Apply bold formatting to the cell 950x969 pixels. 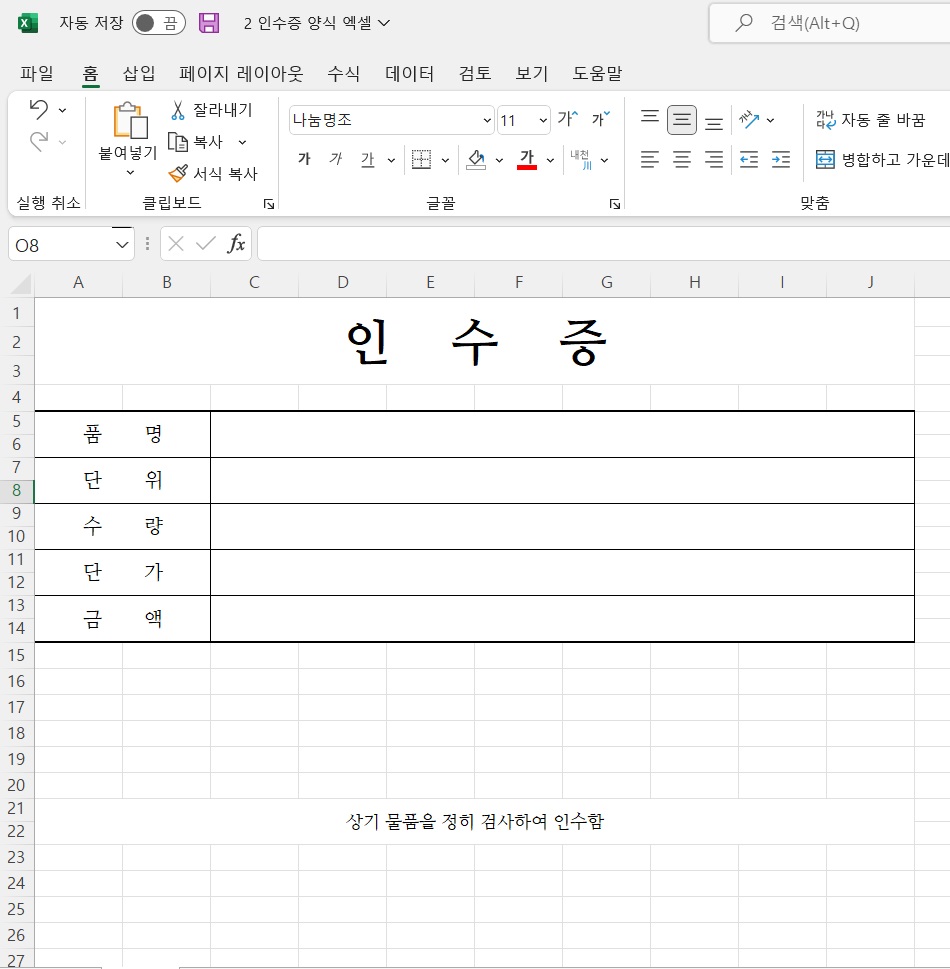pos(303,159)
